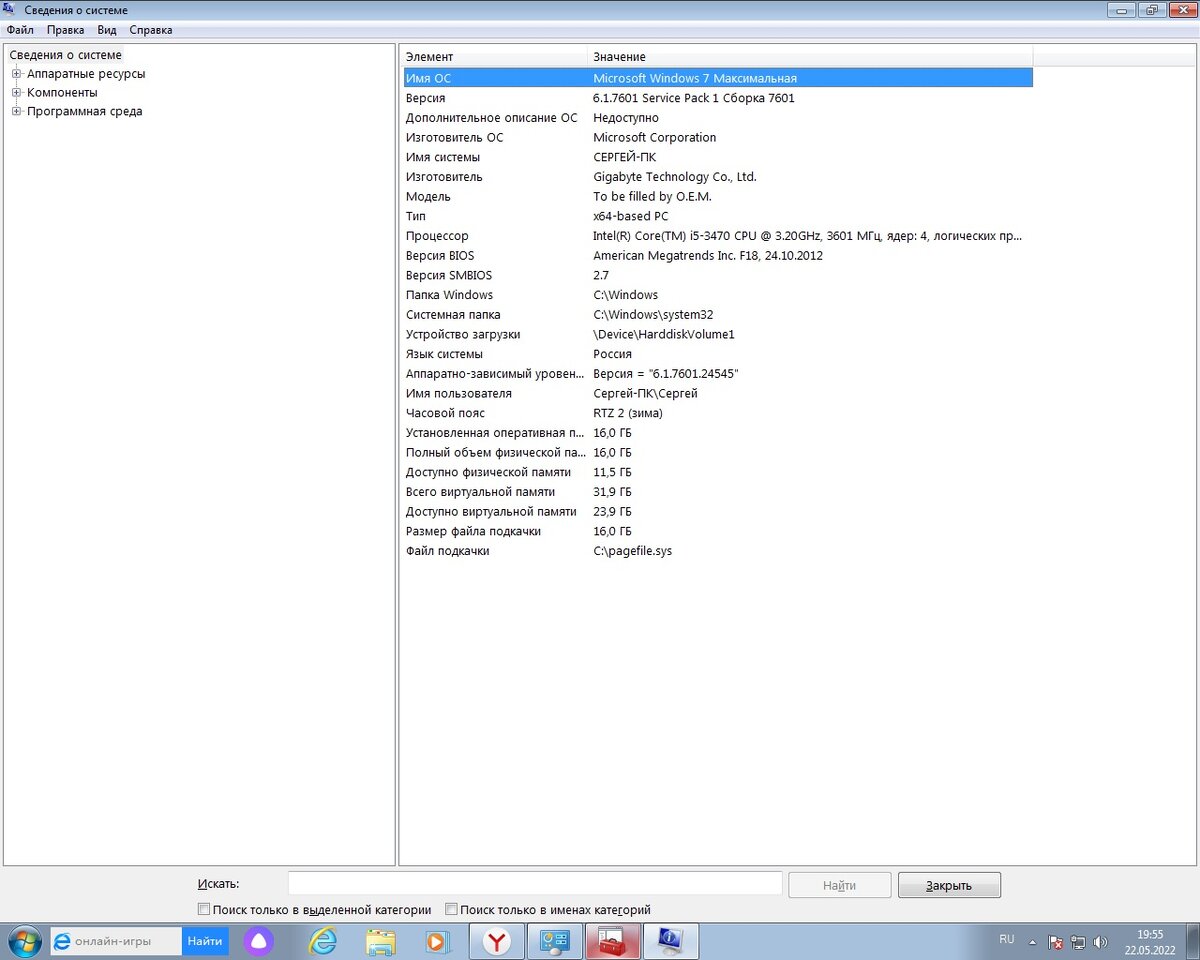1200x960 pixels.
Task: Select the Версия SMBIOS row
Action: pyautogui.click(x=717, y=275)
